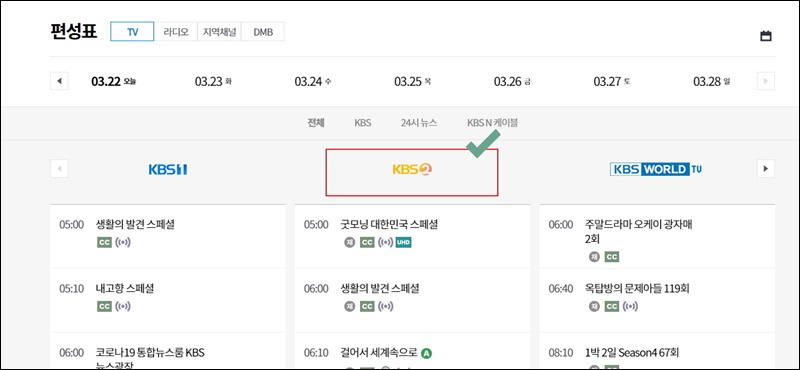The width and height of the screenshot is (800, 370).
Task: Select the KBS WORLD TV channel logo
Action: (x=656, y=169)
